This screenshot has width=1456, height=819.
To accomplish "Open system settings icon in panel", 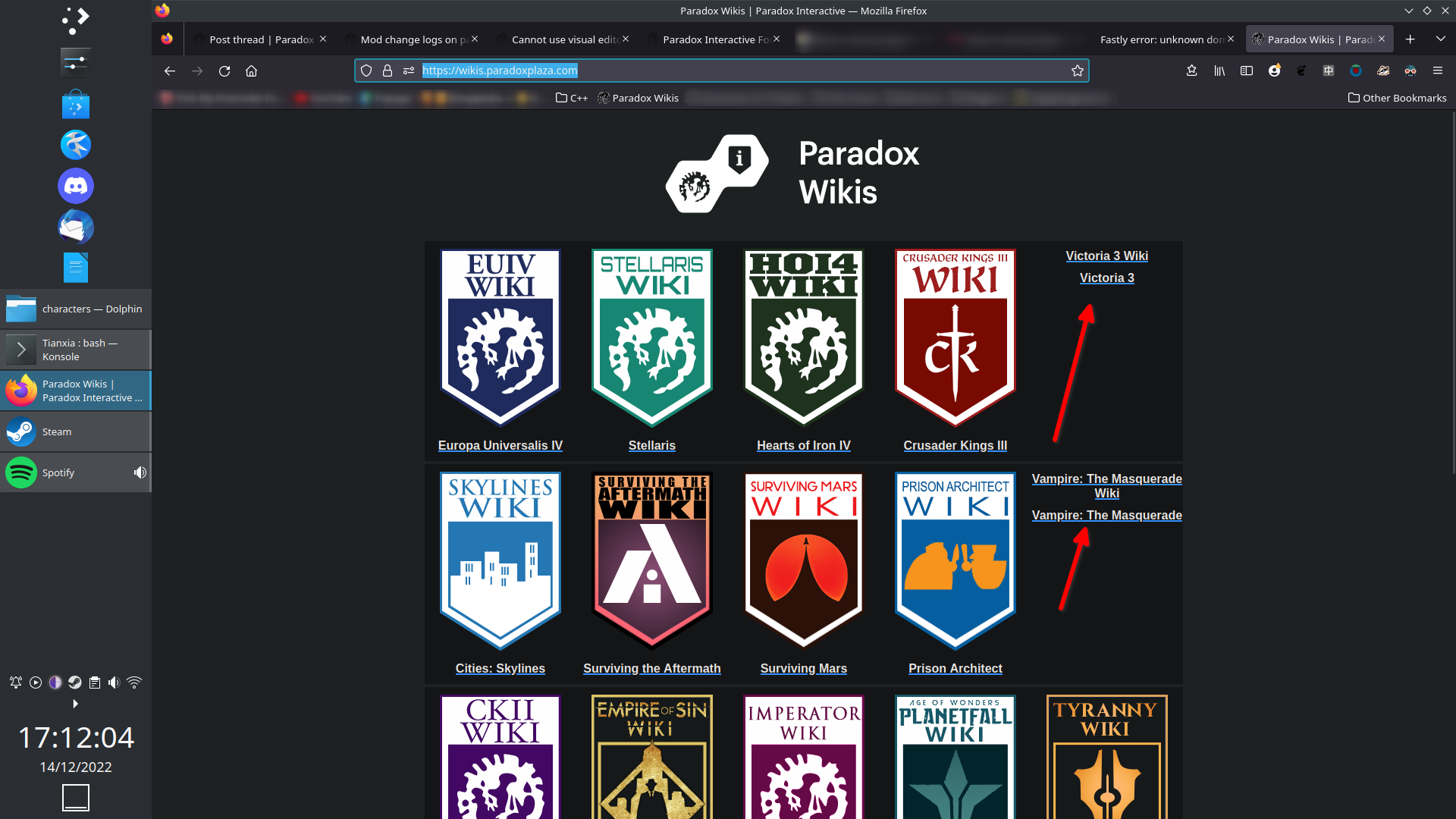I will pyautogui.click(x=76, y=62).
